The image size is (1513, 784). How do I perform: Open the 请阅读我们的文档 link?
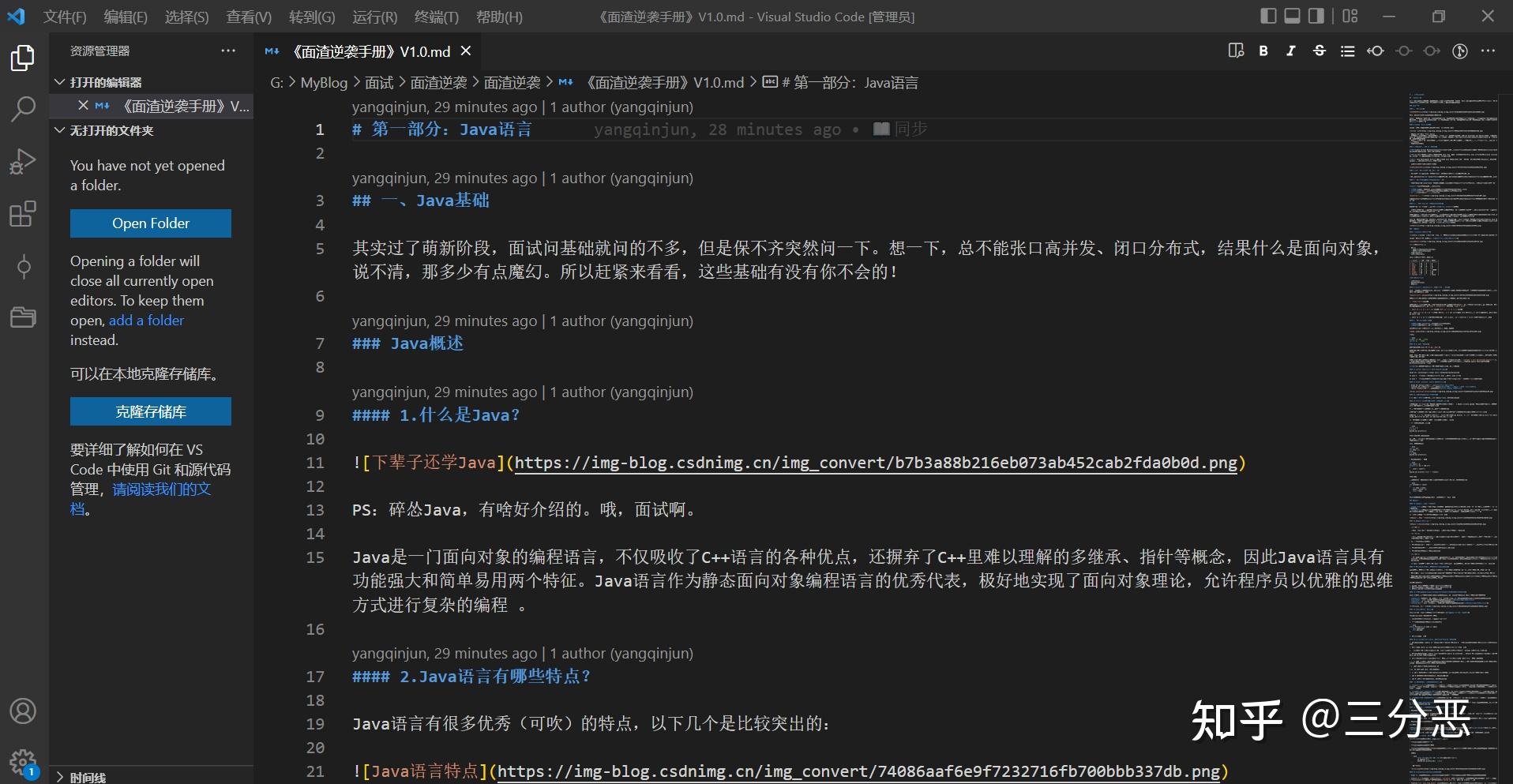[x=160, y=489]
